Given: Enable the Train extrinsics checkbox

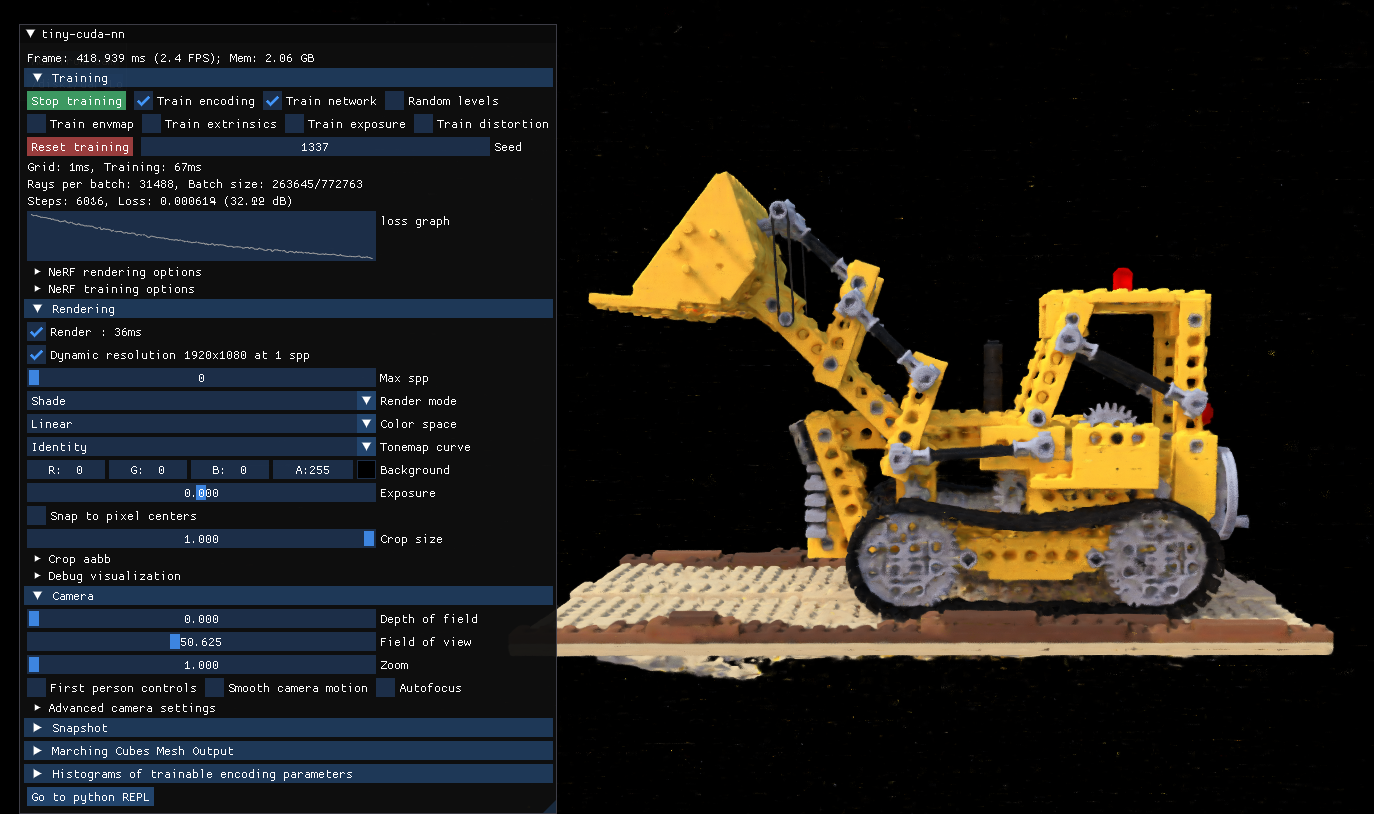Looking at the screenshot, I should (x=152, y=124).
